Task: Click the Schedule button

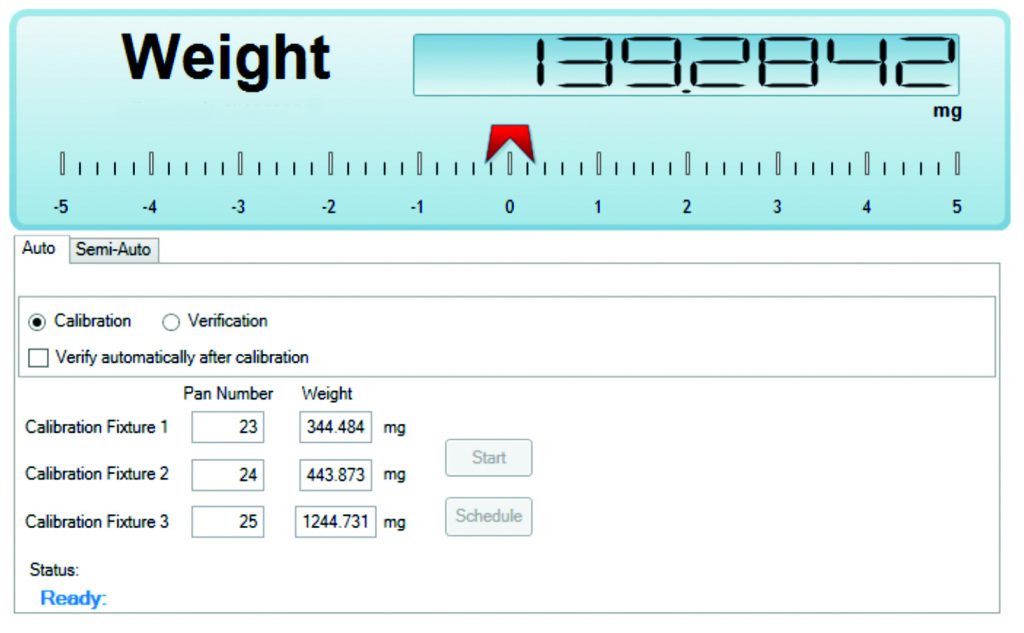Action: (488, 516)
